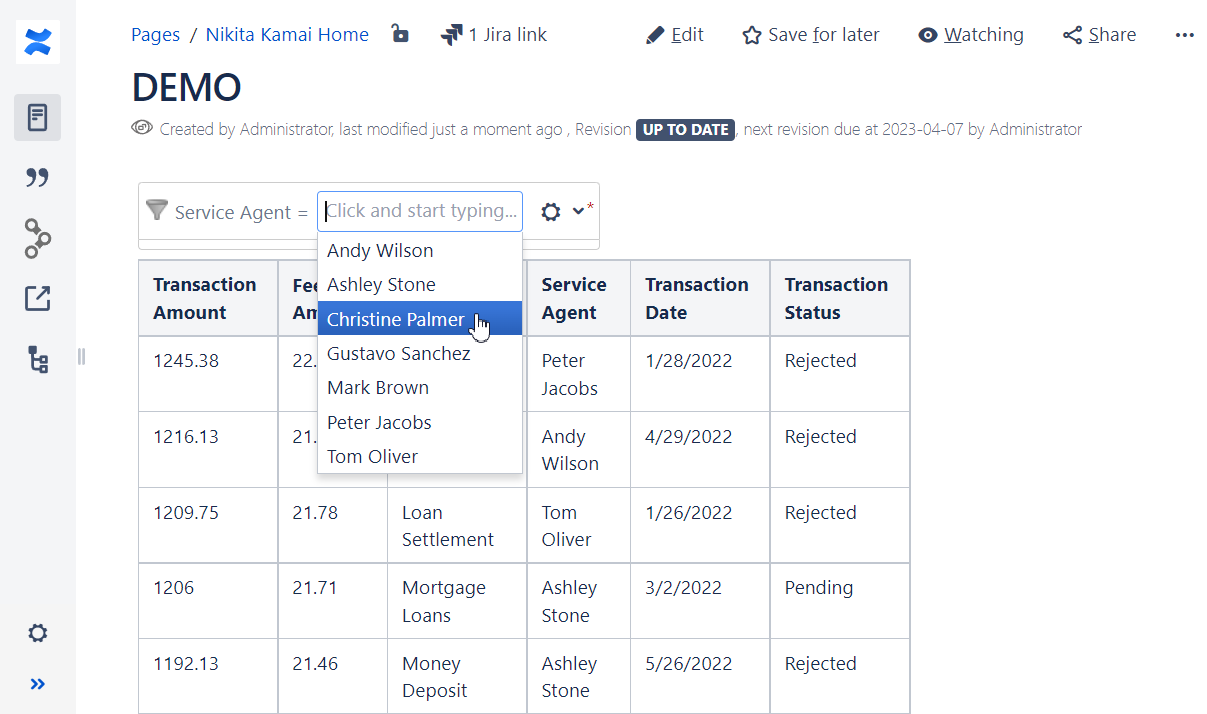Click the unrestricted padlock icon
The height and width of the screenshot is (714, 1207).
pyautogui.click(x=399, y=33)
